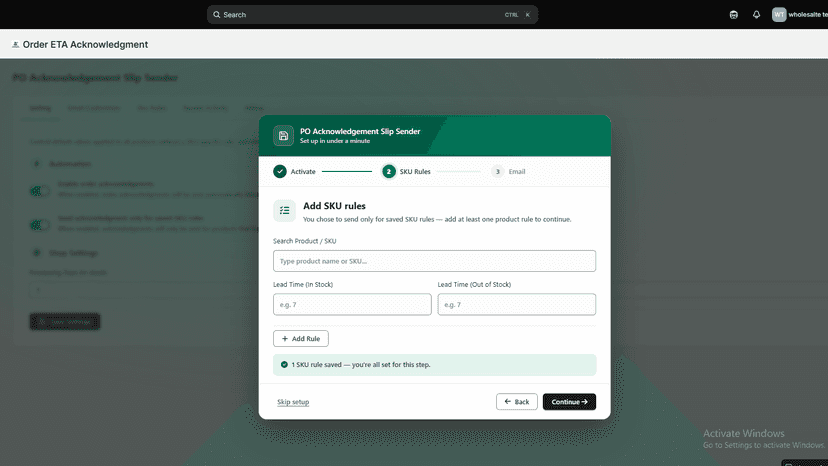The image size is (828, 466).
Task: Click the Order ETA Acknowledgment app icon
Action: coord(15,45)
